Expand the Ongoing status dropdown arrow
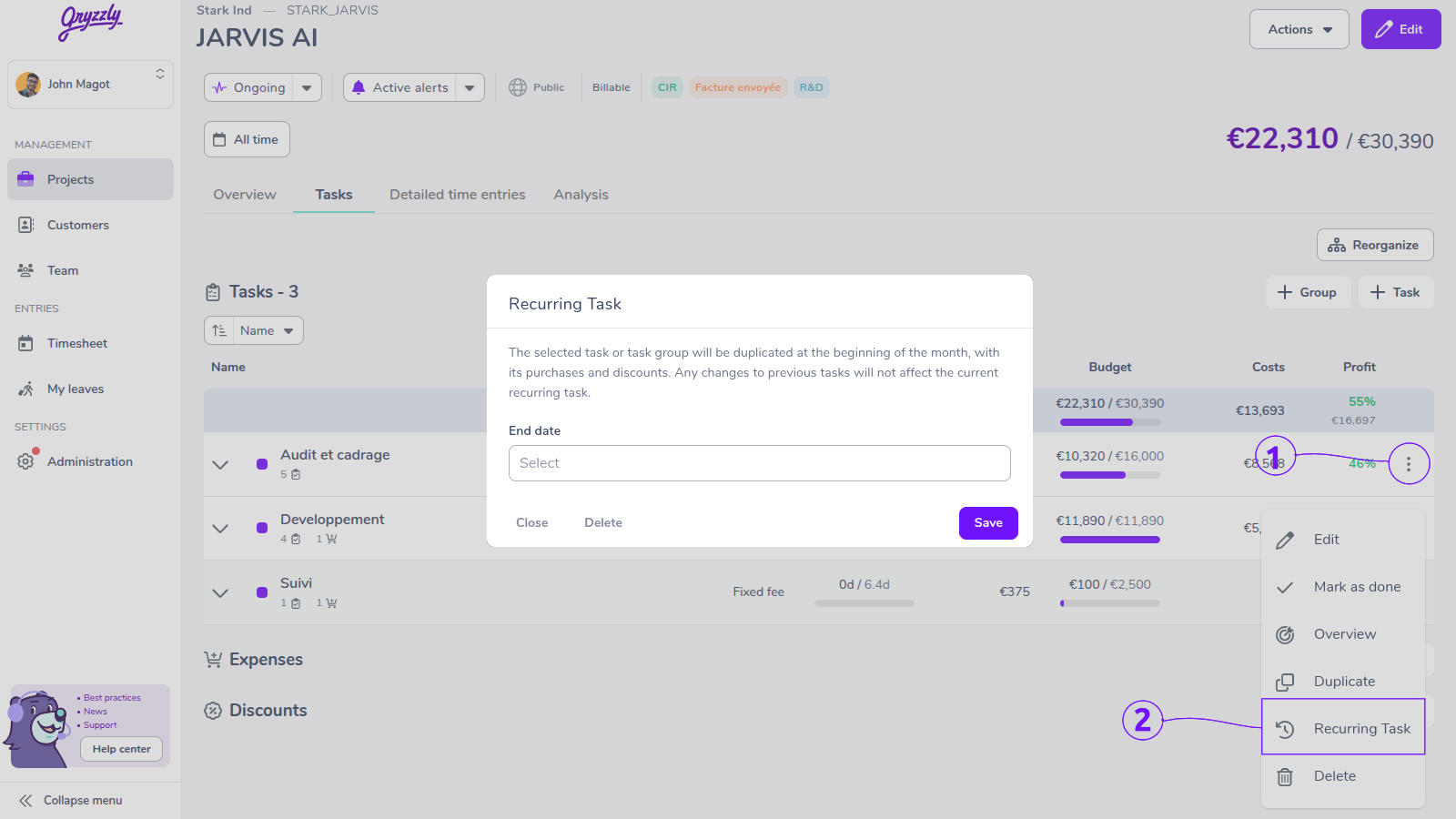The width and height of the screenshot is (1456, 819). [307, 87]
